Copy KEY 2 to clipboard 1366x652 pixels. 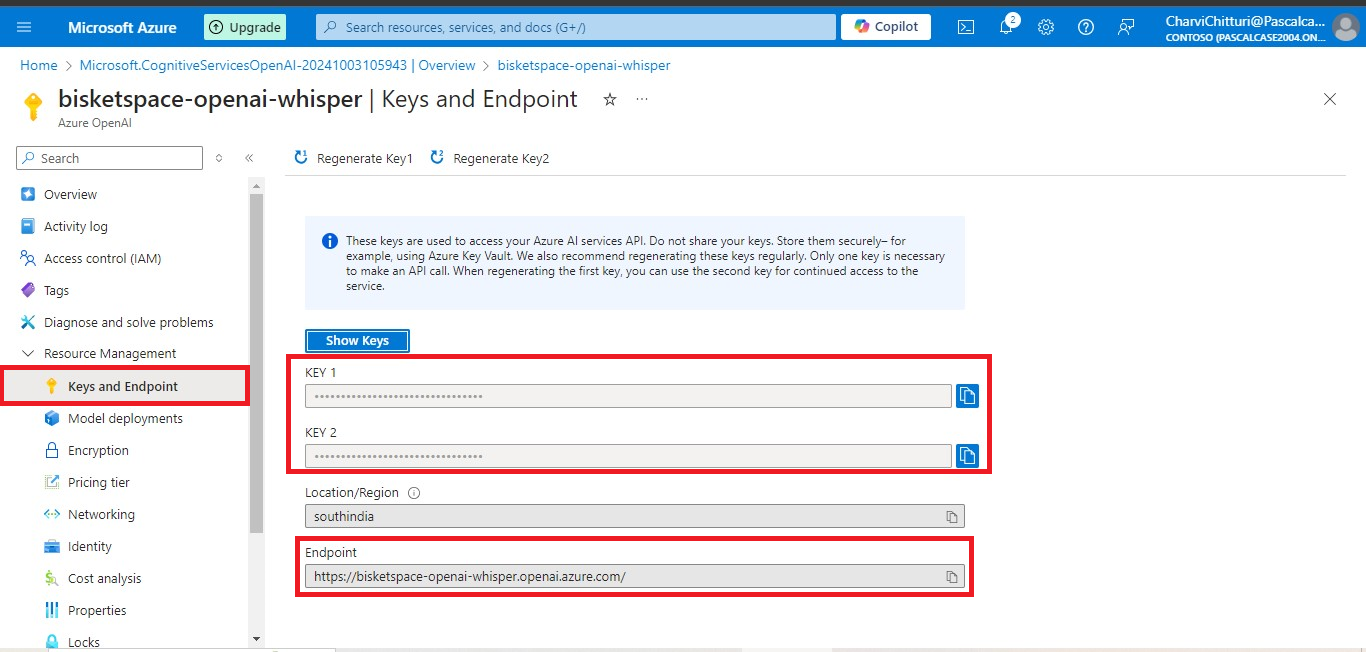tap(967, 456)
